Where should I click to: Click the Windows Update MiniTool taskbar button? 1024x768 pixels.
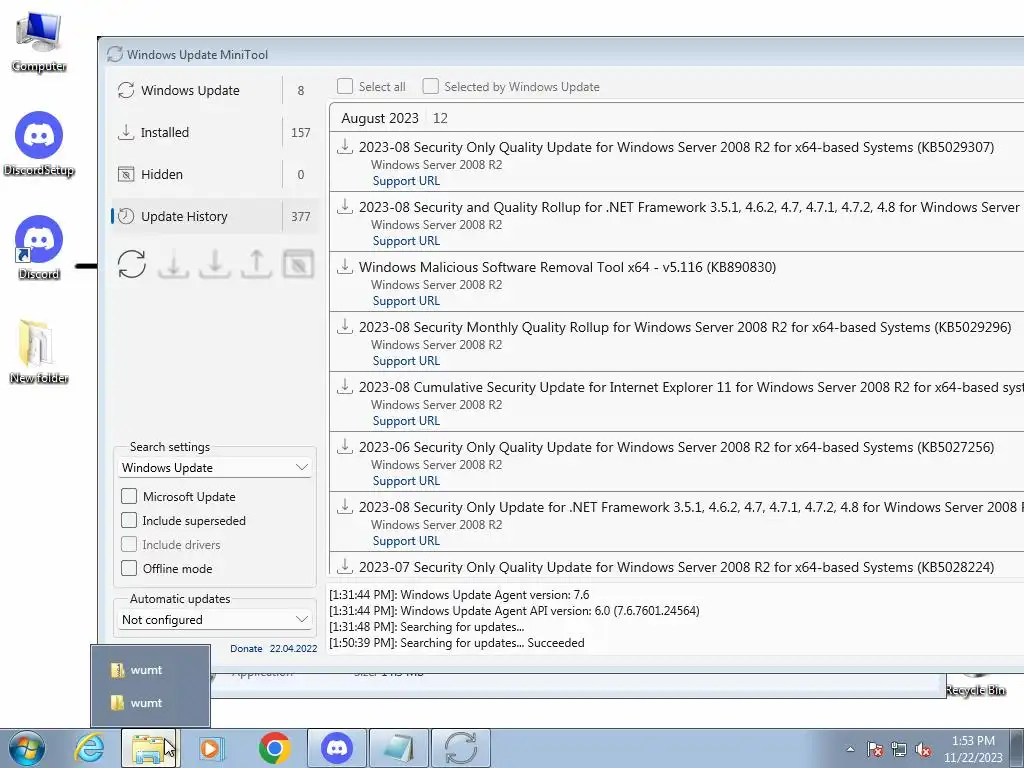click(x=461, y=748)
